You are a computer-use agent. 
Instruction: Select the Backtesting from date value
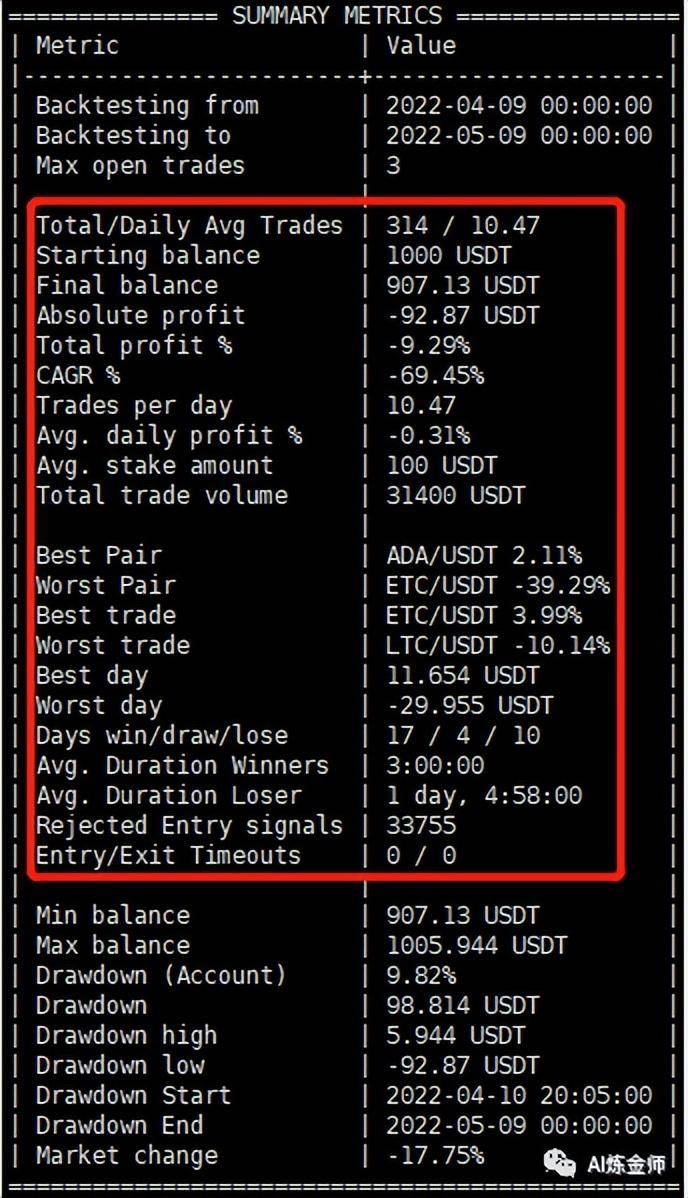(519, 105)
